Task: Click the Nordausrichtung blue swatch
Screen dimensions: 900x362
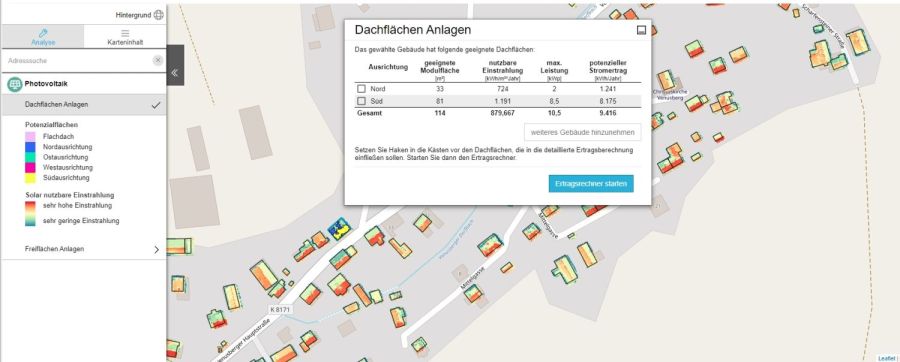Action: pos(30,147)
